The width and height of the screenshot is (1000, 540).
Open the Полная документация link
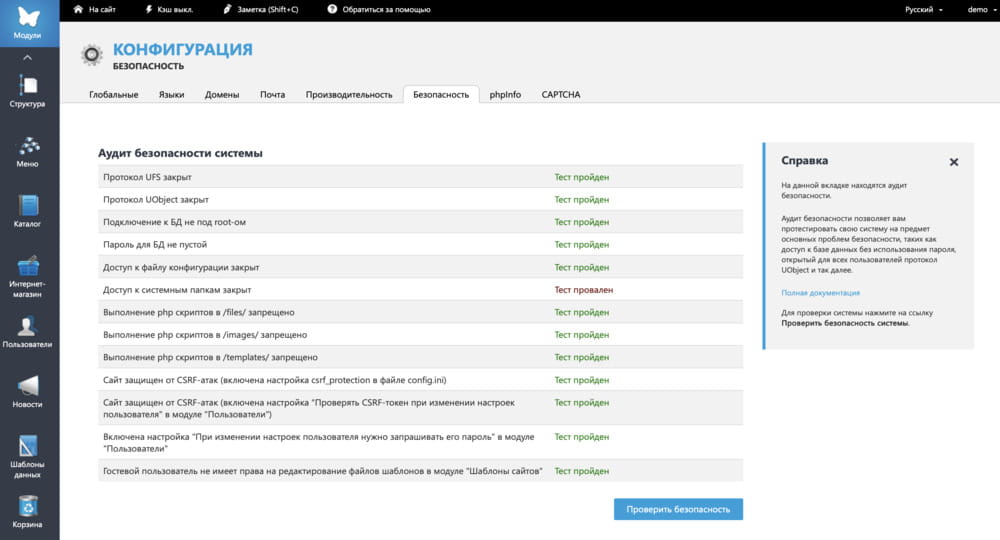(x=820, y=293)
